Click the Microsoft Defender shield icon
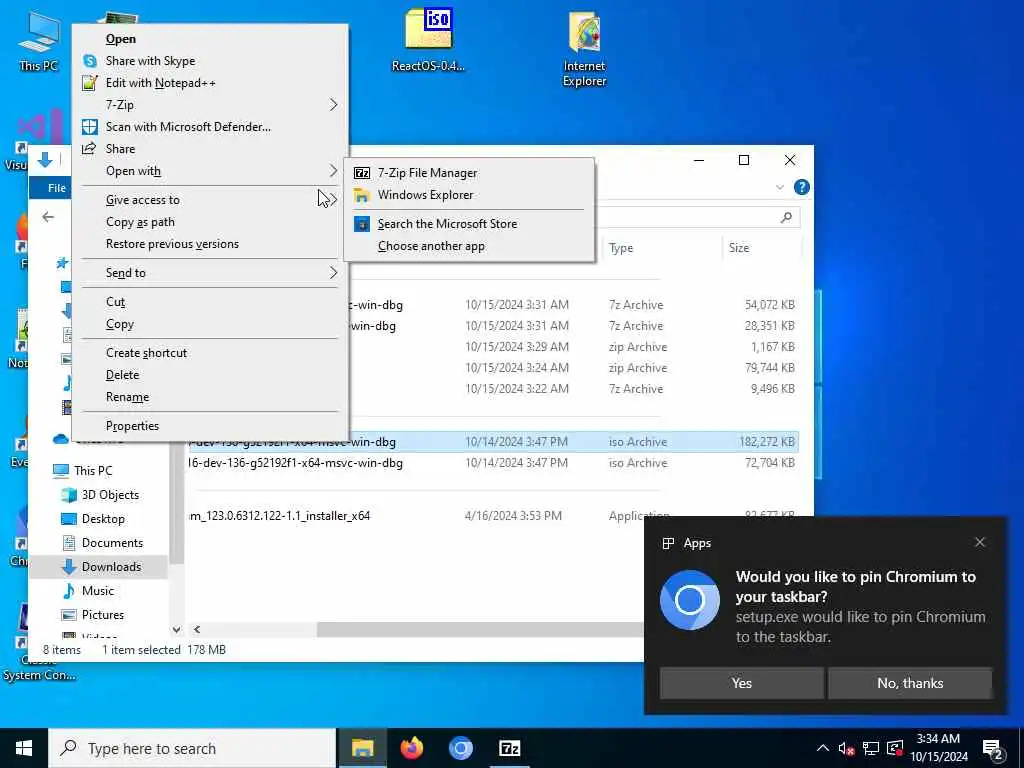 pos(89,127)
